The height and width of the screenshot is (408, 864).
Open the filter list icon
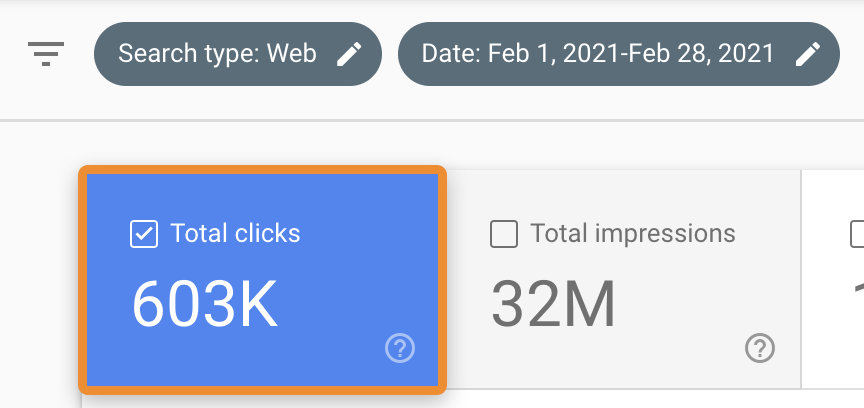(46, 54)
